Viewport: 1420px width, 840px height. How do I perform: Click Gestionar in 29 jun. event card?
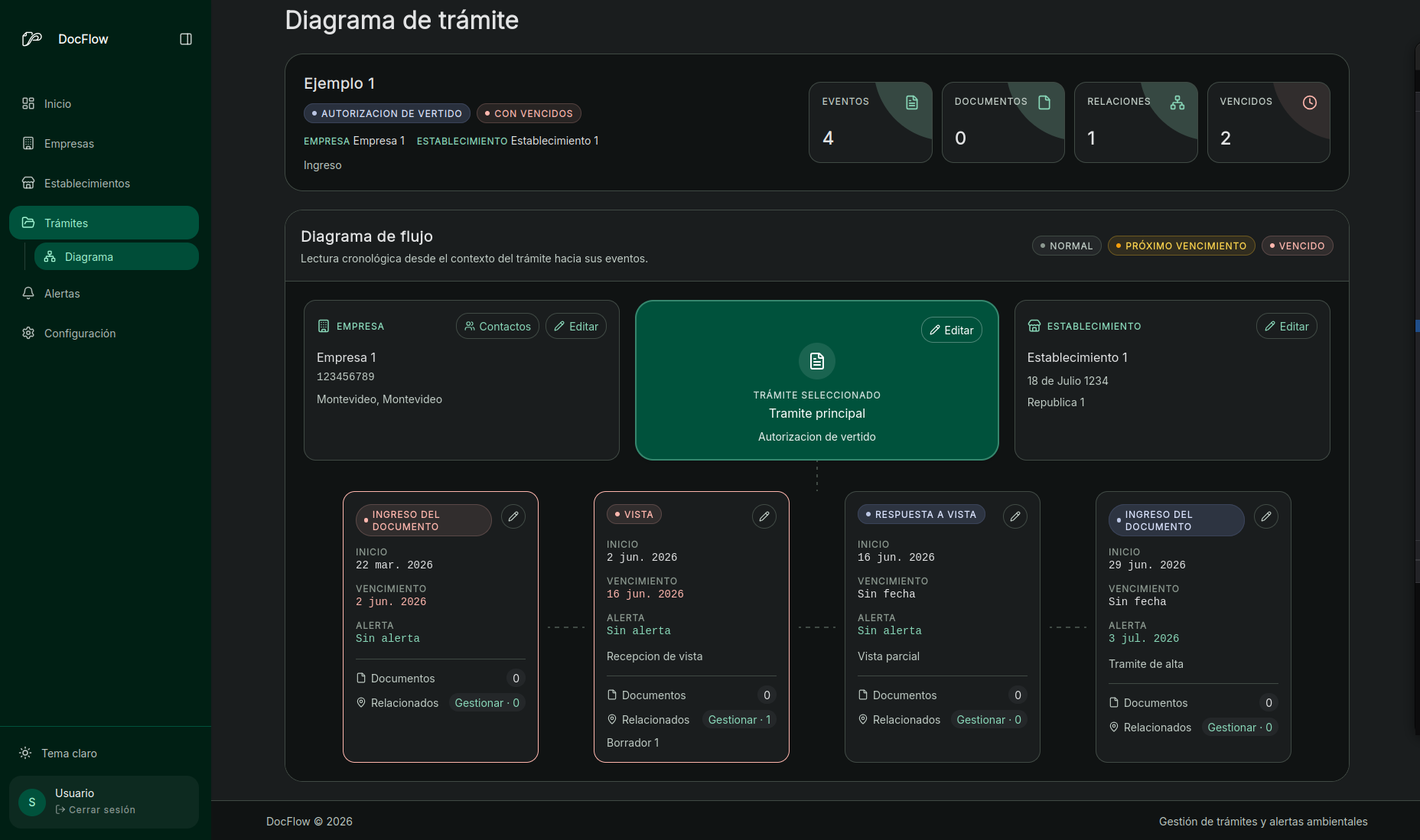click(x=1239, y=727)
